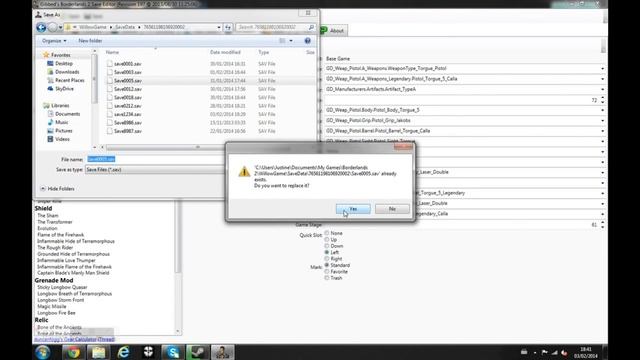The image size is (640, 360).
Task: Sort files by Date modified column
Action: (225, 52)
